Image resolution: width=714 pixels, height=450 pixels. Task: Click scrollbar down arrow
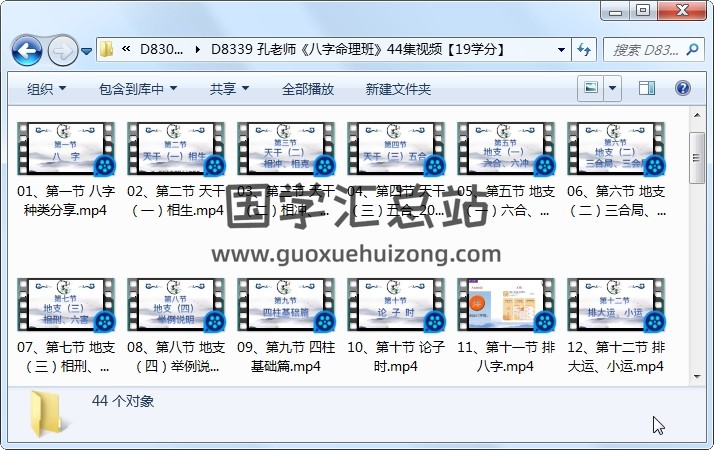(697, 377)
